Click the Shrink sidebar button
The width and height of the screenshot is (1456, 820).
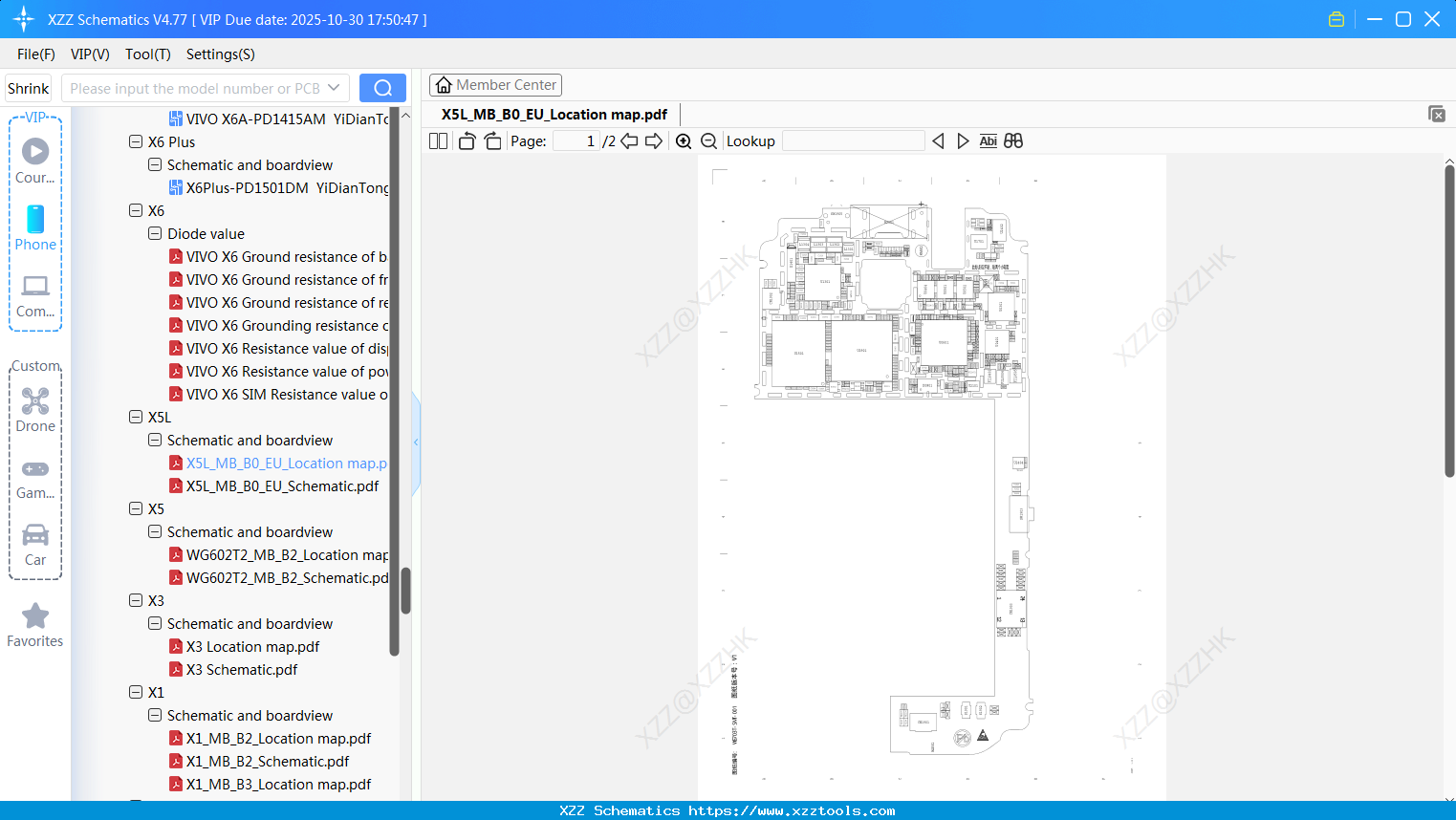28,87
